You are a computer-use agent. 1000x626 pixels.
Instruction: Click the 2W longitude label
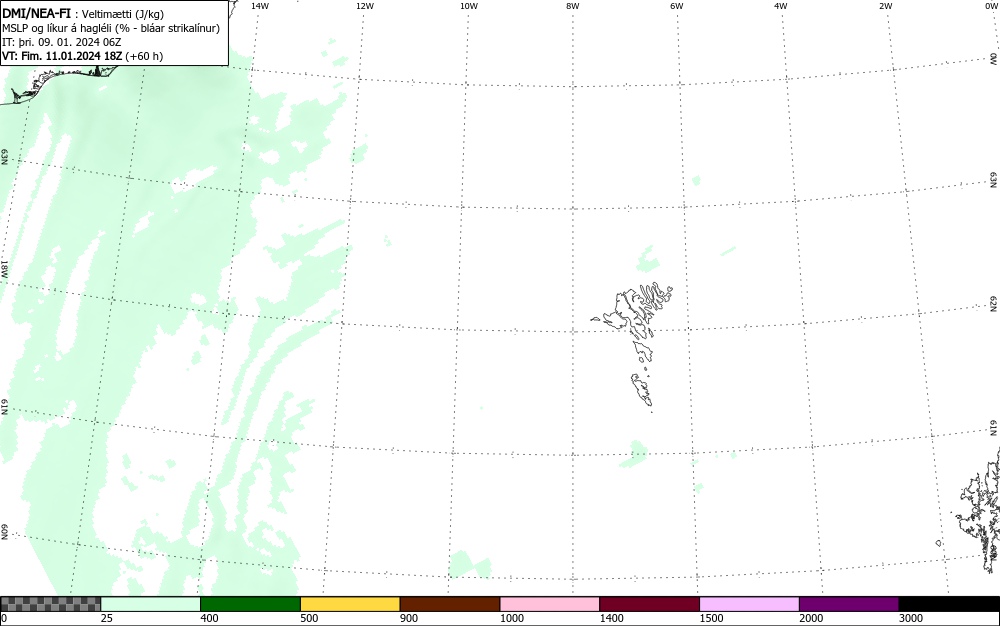click(885, 6)
